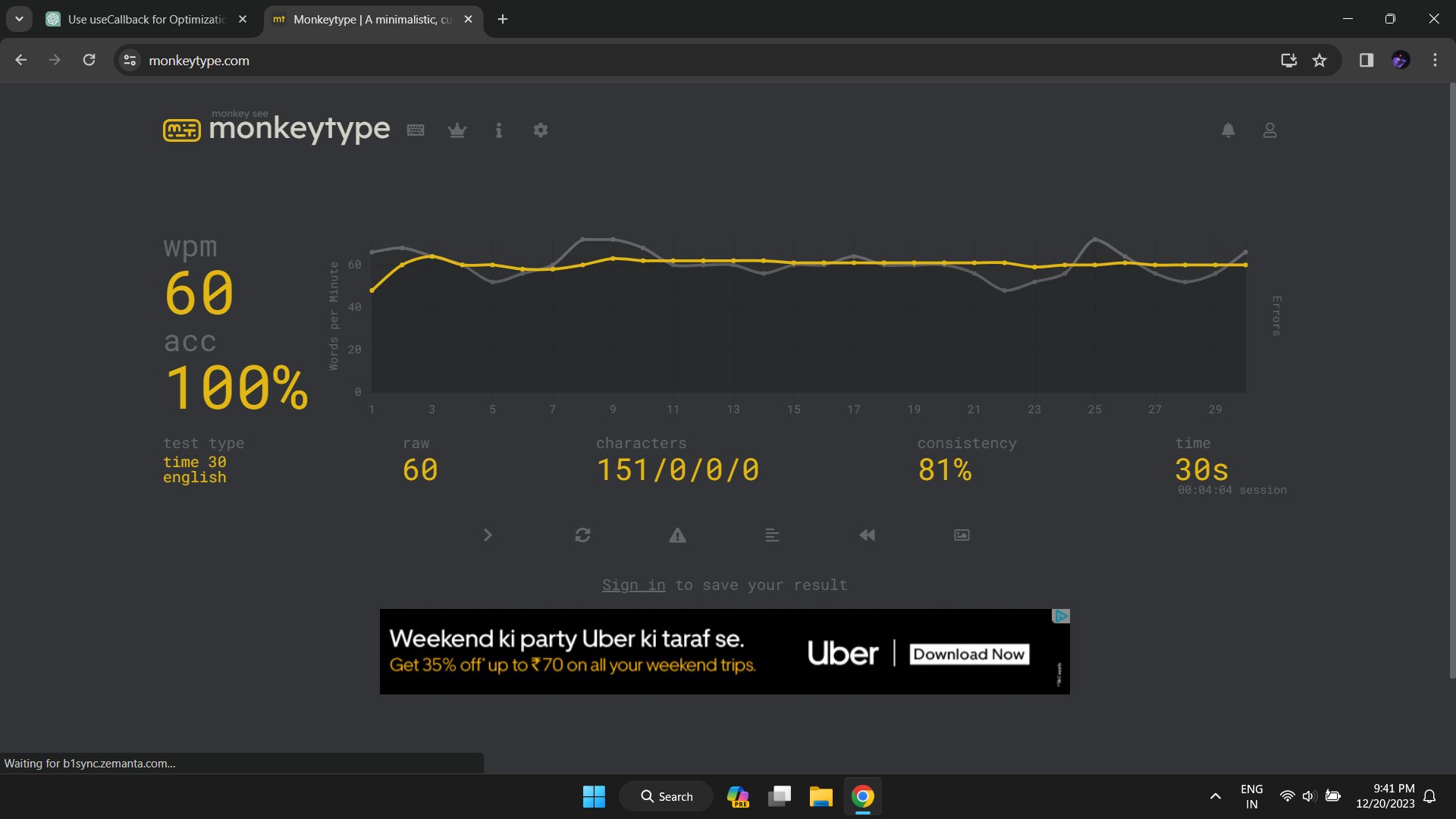Viewport: 1456px width, 819px height.
Task: Open the tab search dropdown arrow
Action: click(19, 19)
